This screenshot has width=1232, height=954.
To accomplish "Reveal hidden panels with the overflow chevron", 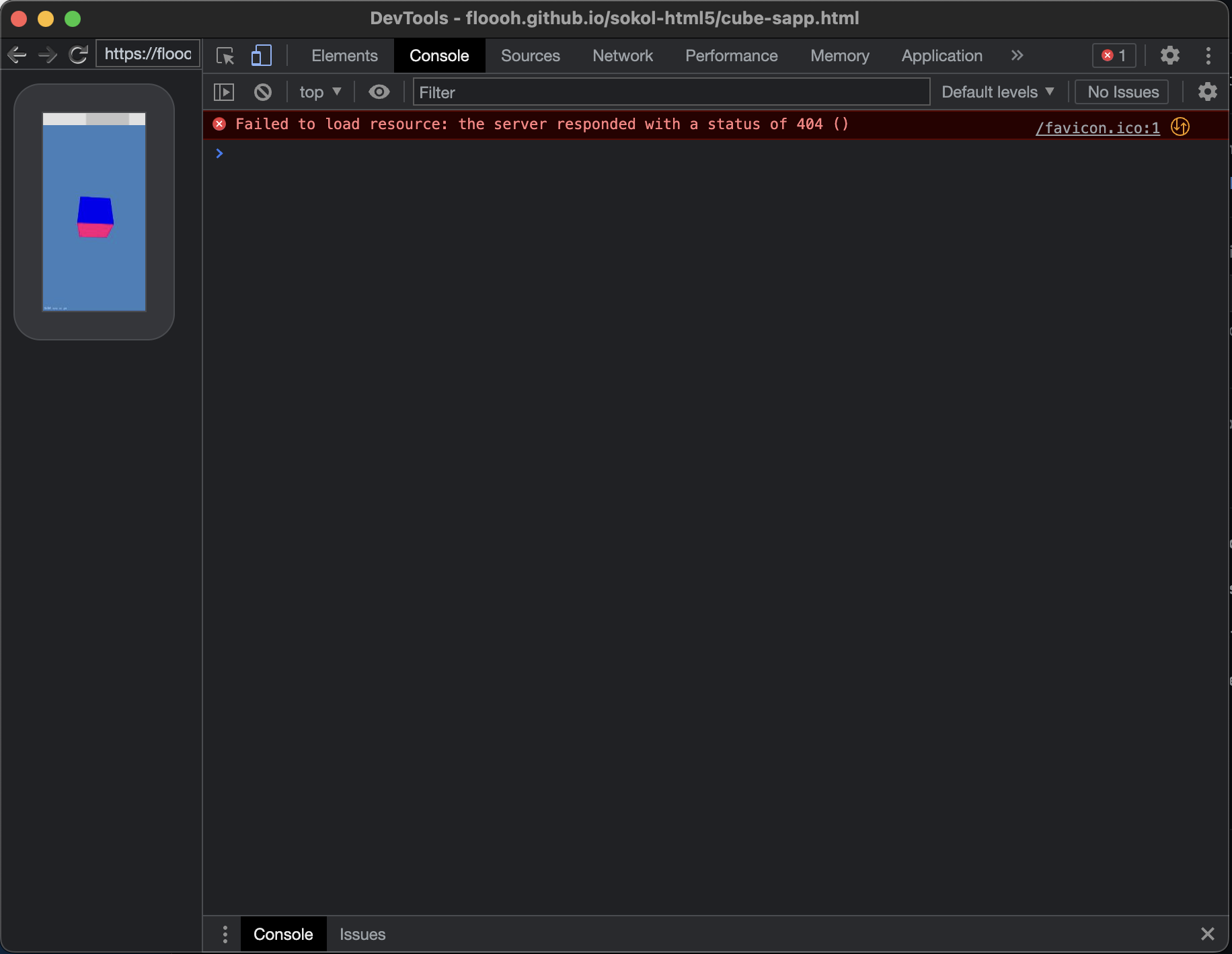I will coord(1017,56).
